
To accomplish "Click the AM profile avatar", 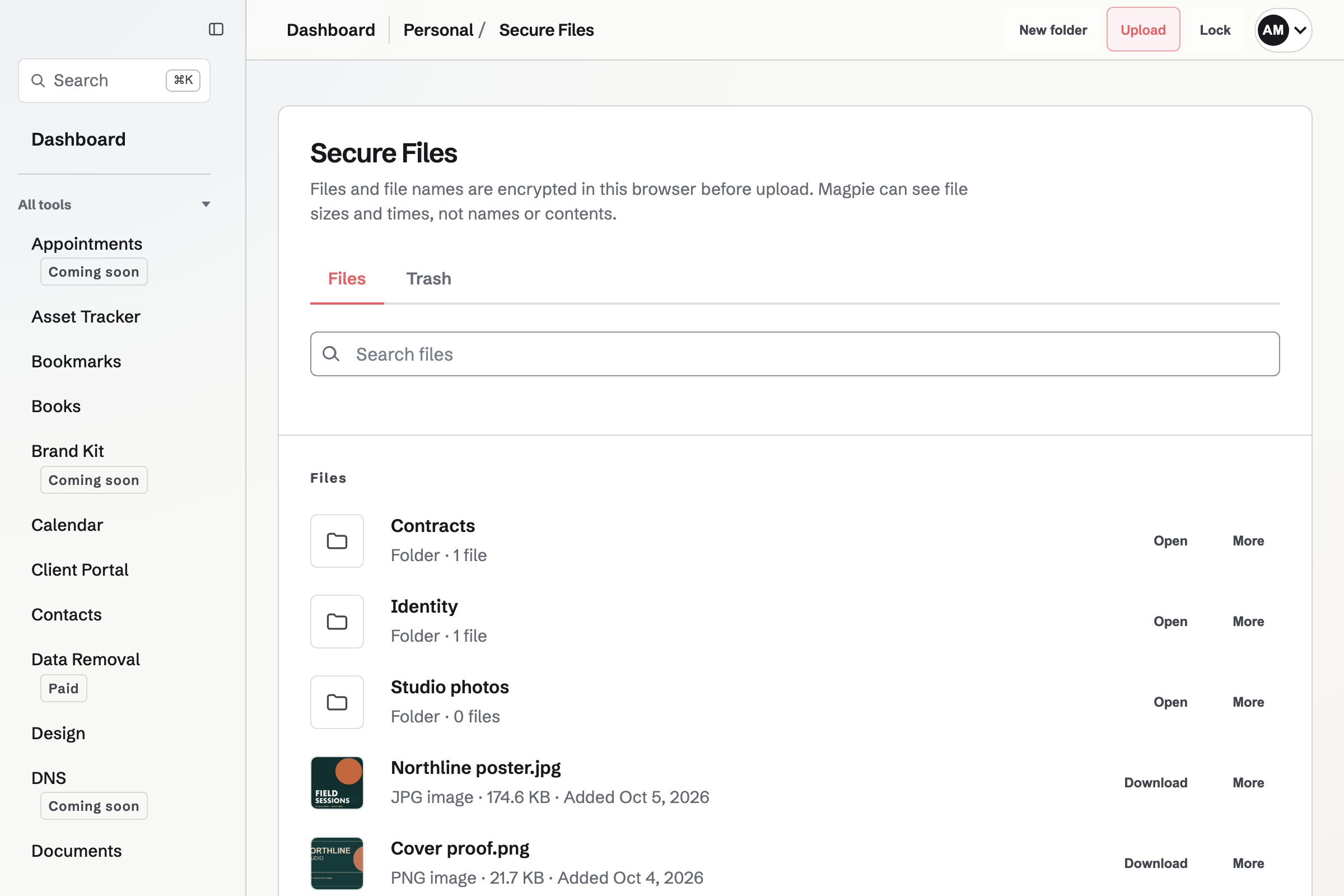I will [x=1273, y=30].
